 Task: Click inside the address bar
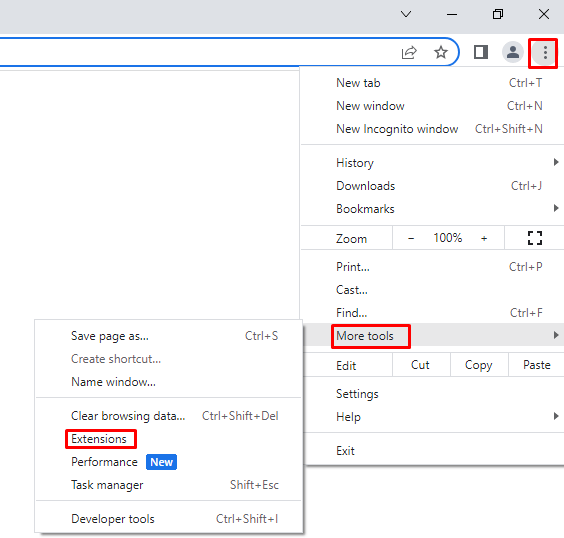coord(194,52)
